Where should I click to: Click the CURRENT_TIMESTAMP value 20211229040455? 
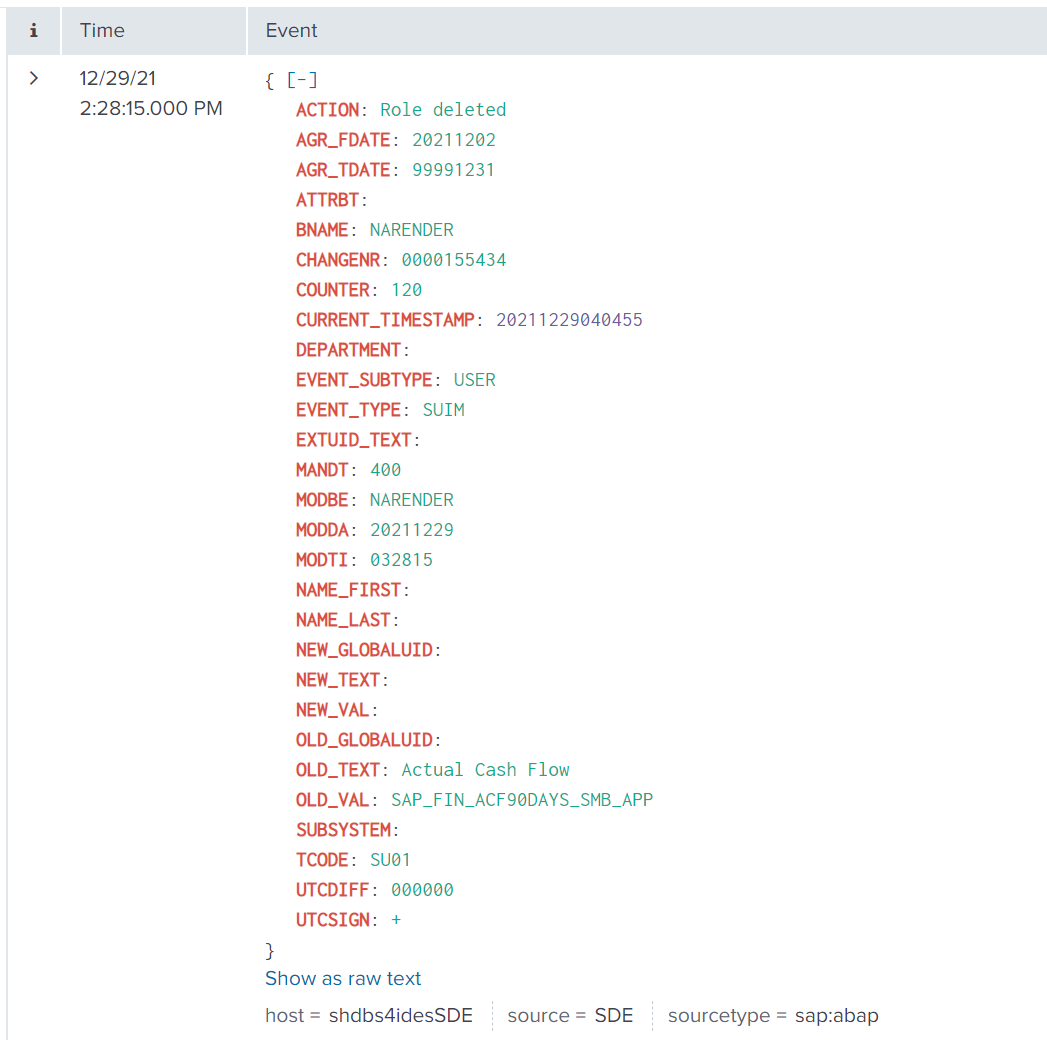[x=569, y=320]
